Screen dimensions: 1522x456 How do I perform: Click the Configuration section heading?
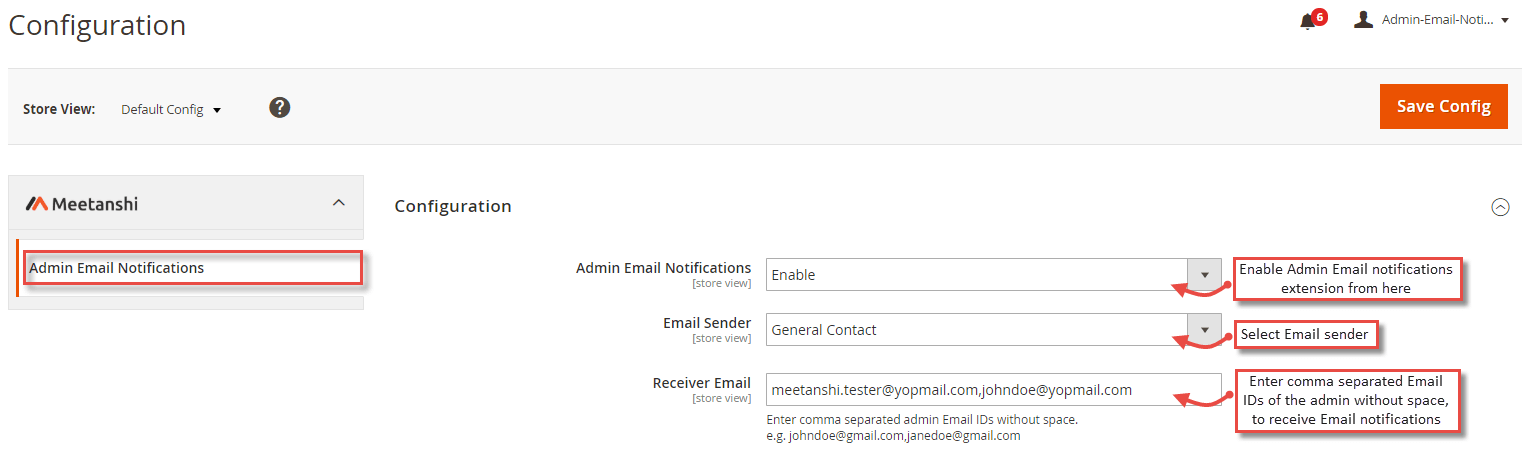click(453, 206)
